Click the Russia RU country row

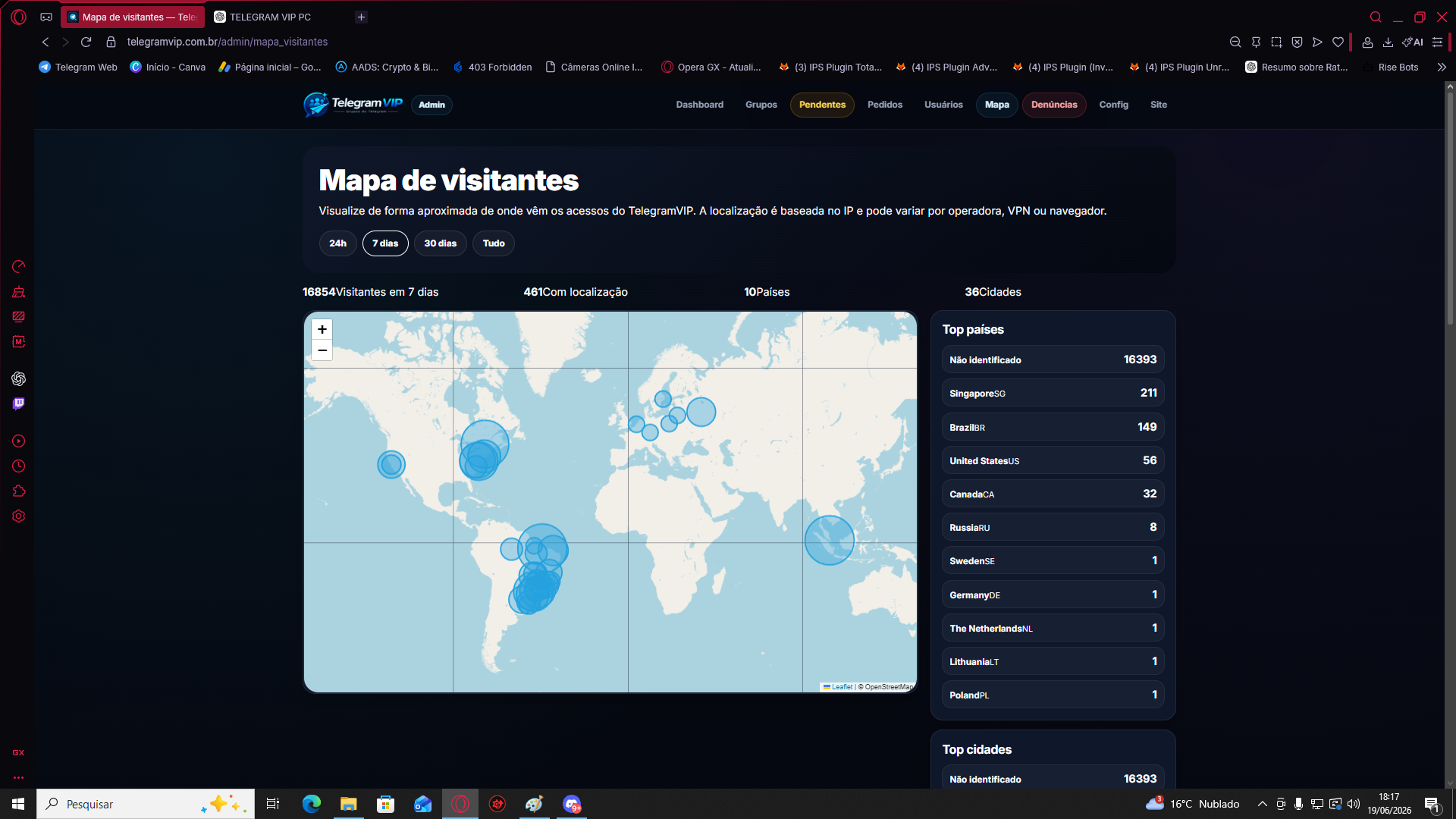[x=1053, y=527]
